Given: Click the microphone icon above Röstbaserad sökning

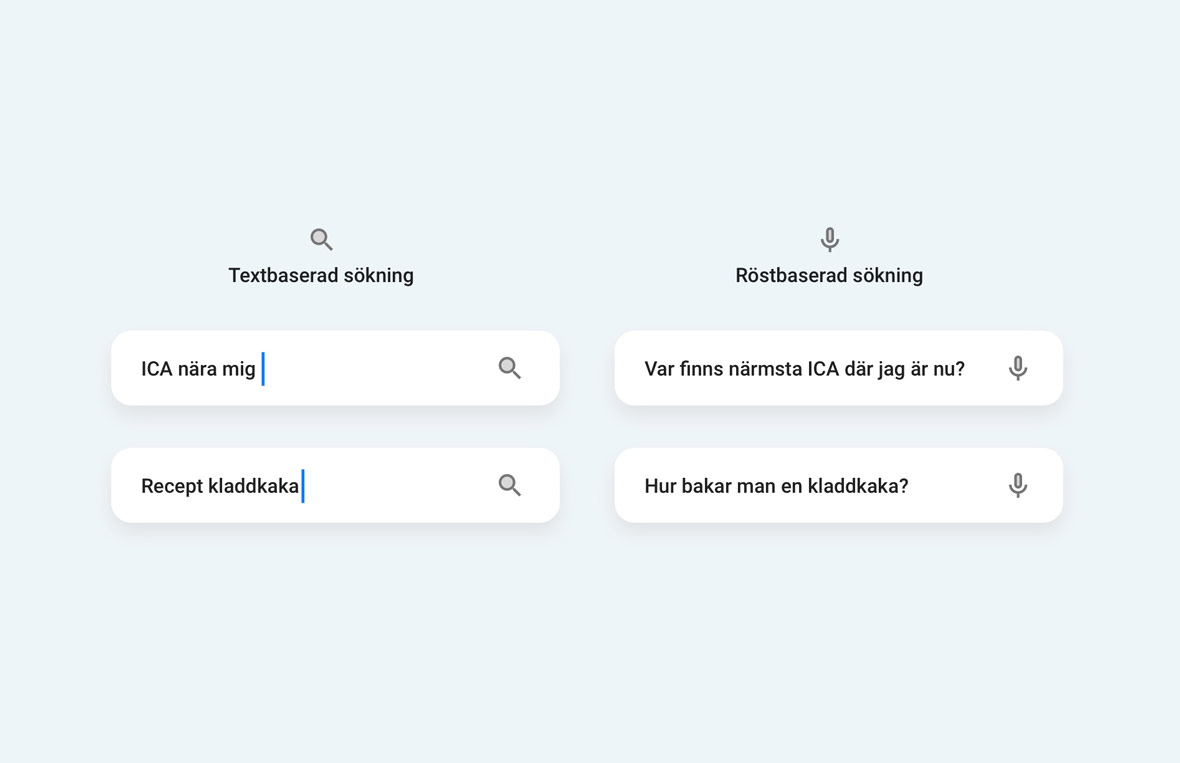Looking at the screenshot, I should (829, 240).
